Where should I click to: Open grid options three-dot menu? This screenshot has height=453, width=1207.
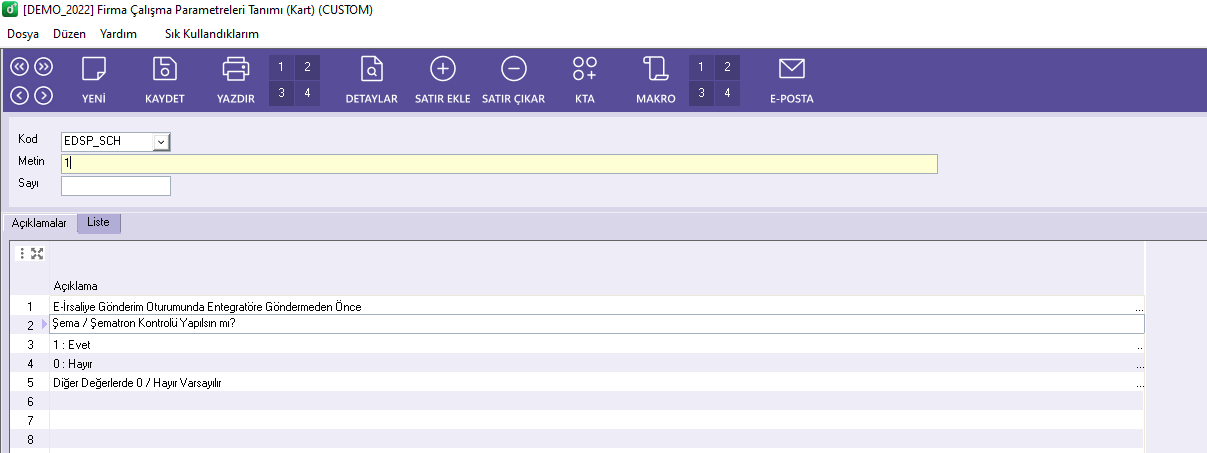(x=23, y=254)
